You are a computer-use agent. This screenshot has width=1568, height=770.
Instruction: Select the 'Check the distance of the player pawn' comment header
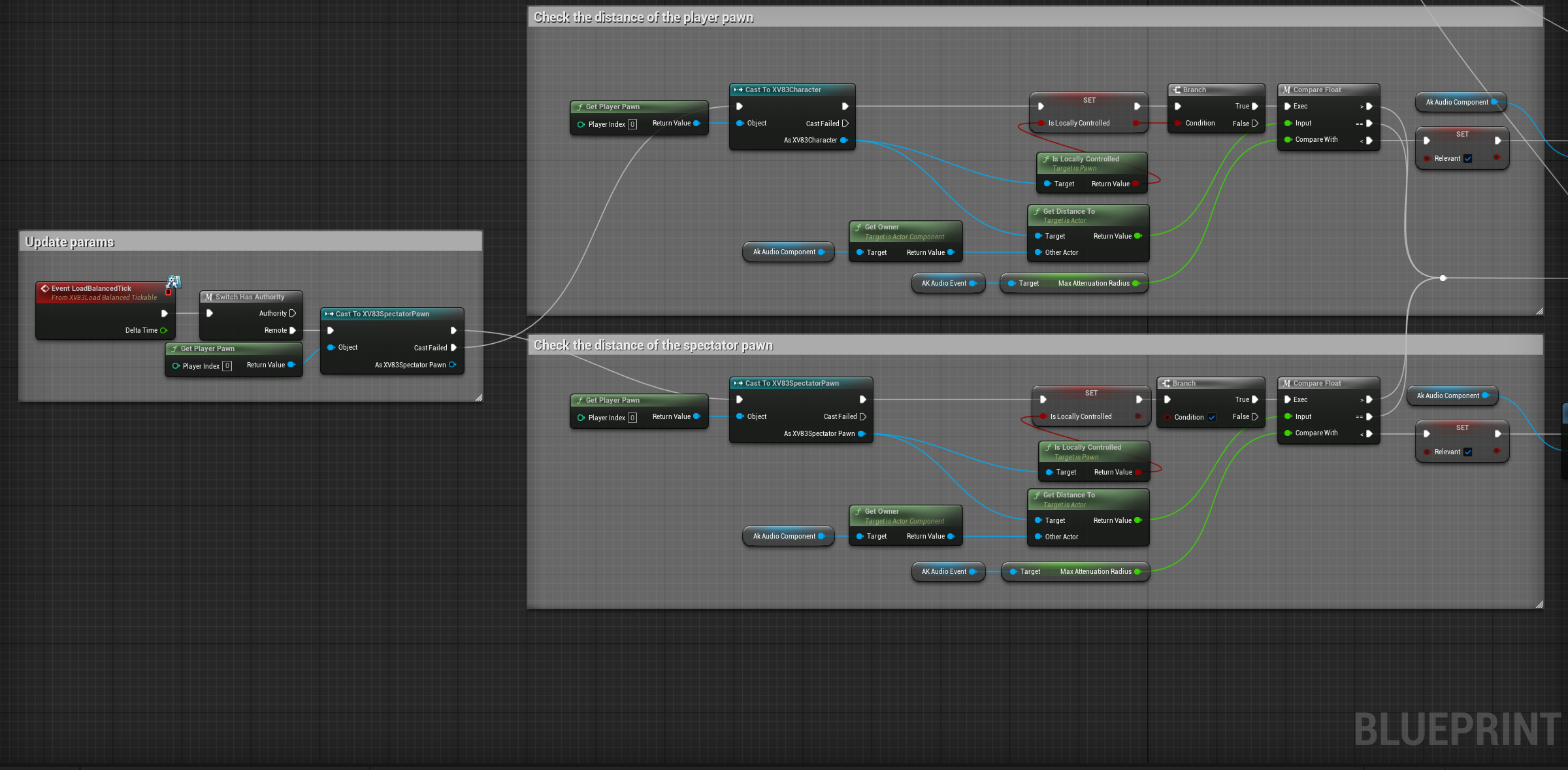[1036, 17]
